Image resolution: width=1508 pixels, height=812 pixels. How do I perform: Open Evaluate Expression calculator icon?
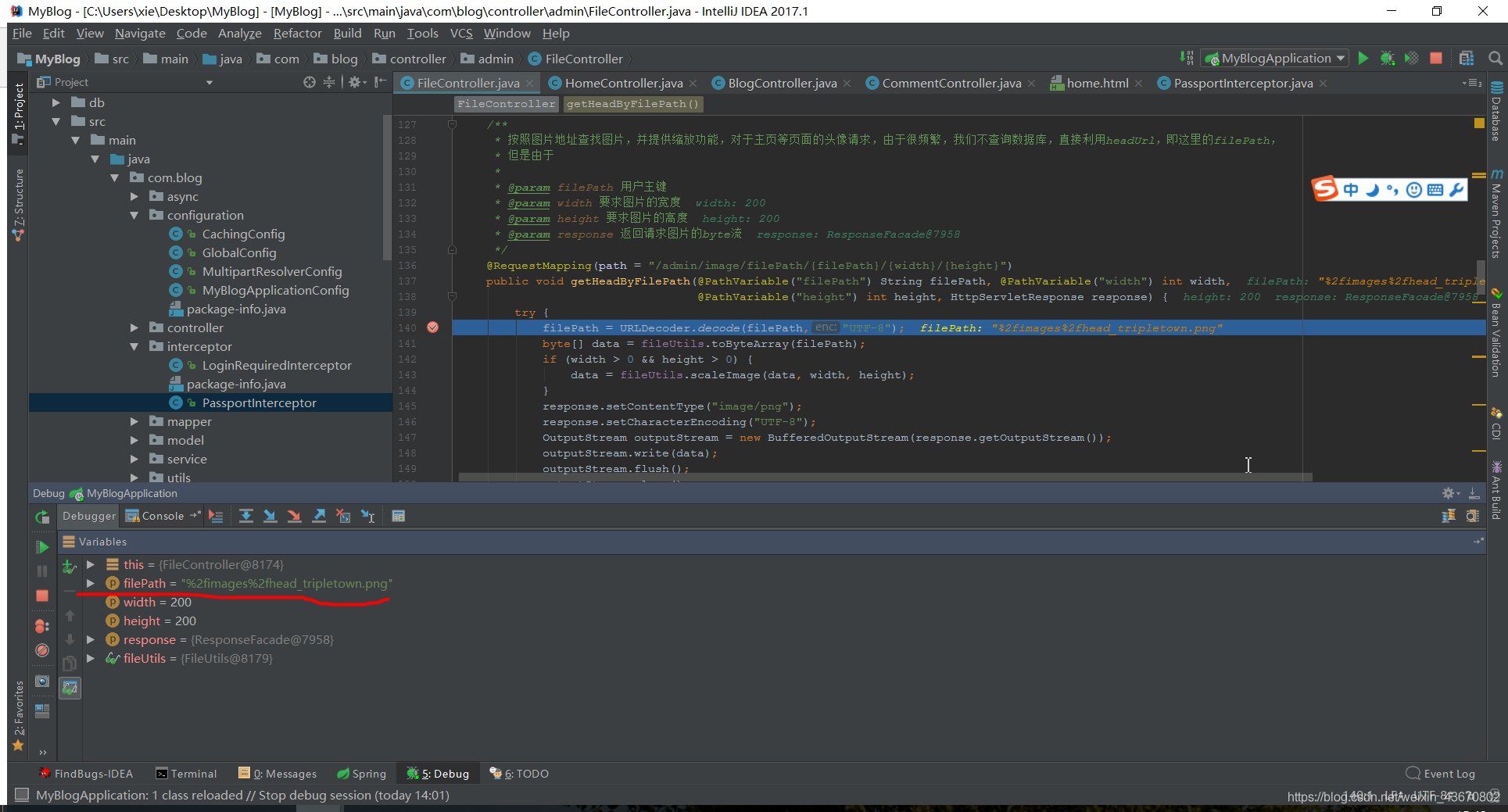(398, 516)
